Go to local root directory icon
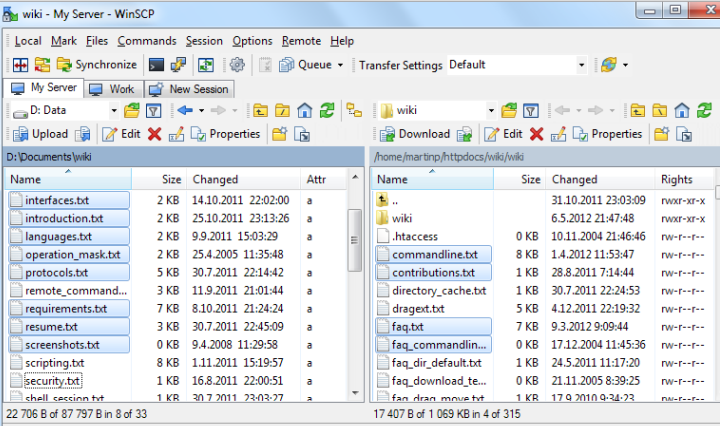The height and width of the screenshot is (426, 720). click(282, 111)
